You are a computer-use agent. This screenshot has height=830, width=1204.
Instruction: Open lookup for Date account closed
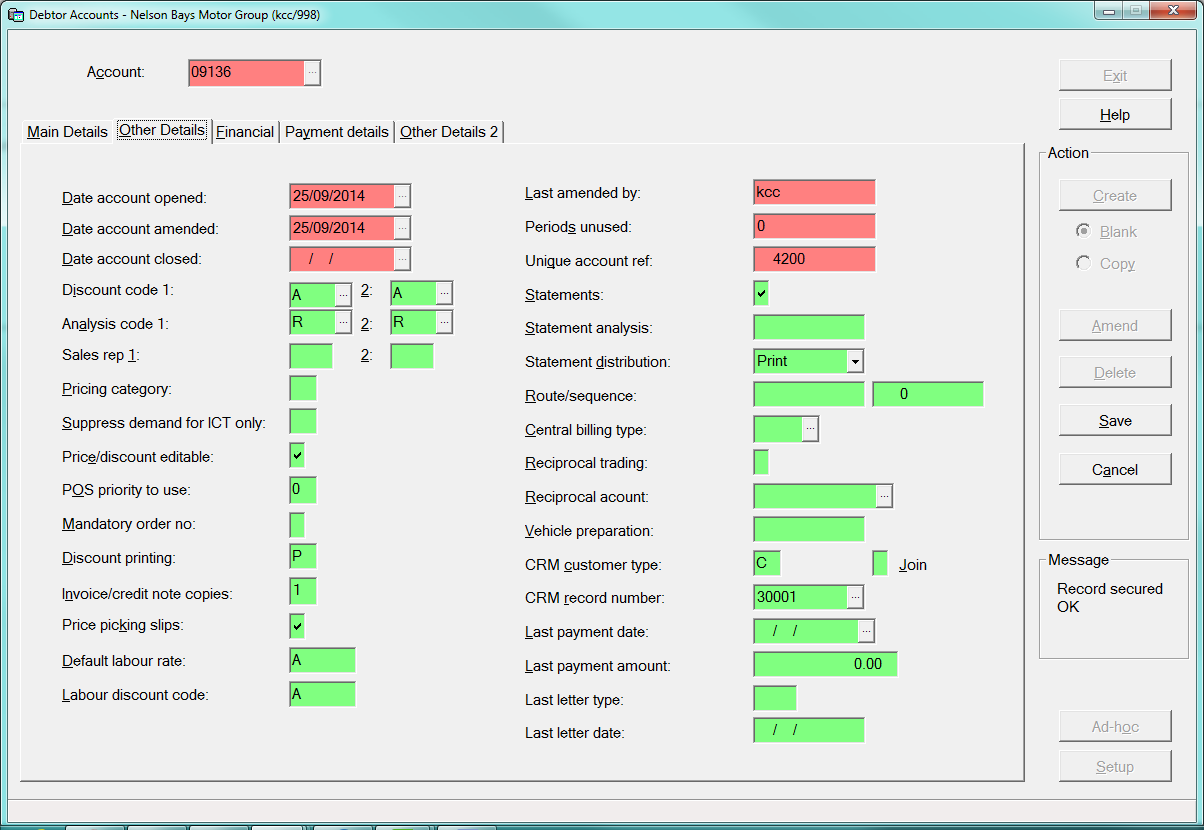pos(402,259)
